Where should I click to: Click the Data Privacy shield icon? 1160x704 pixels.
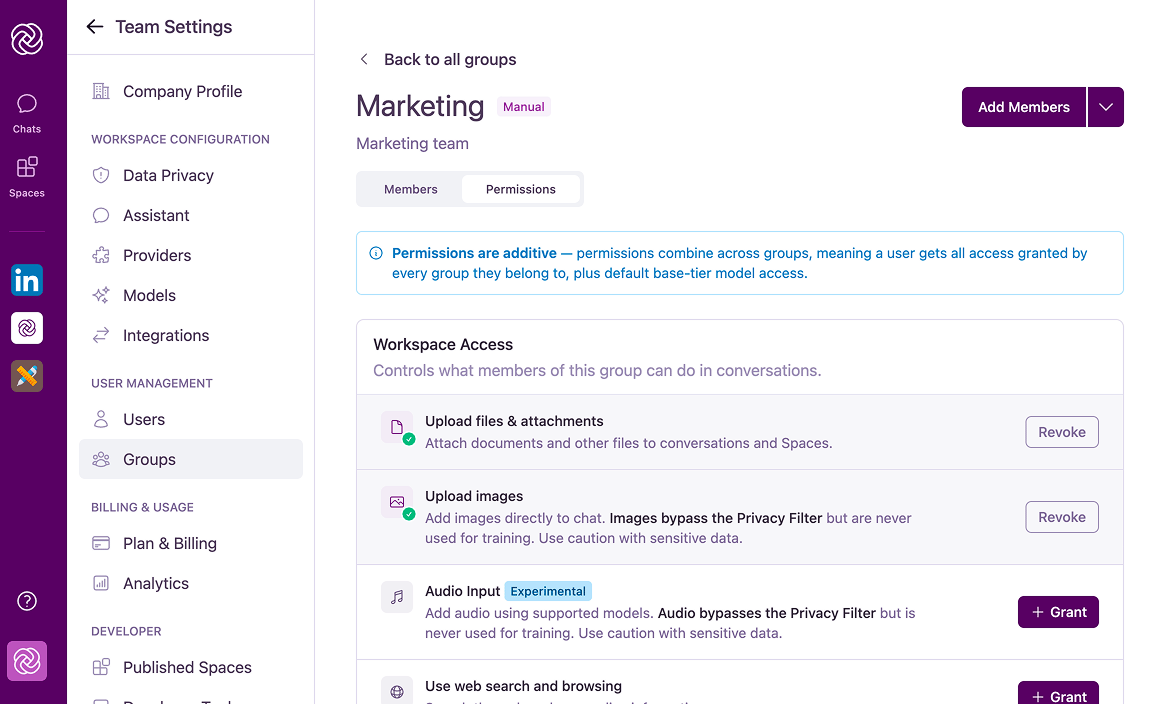point(101,175)
